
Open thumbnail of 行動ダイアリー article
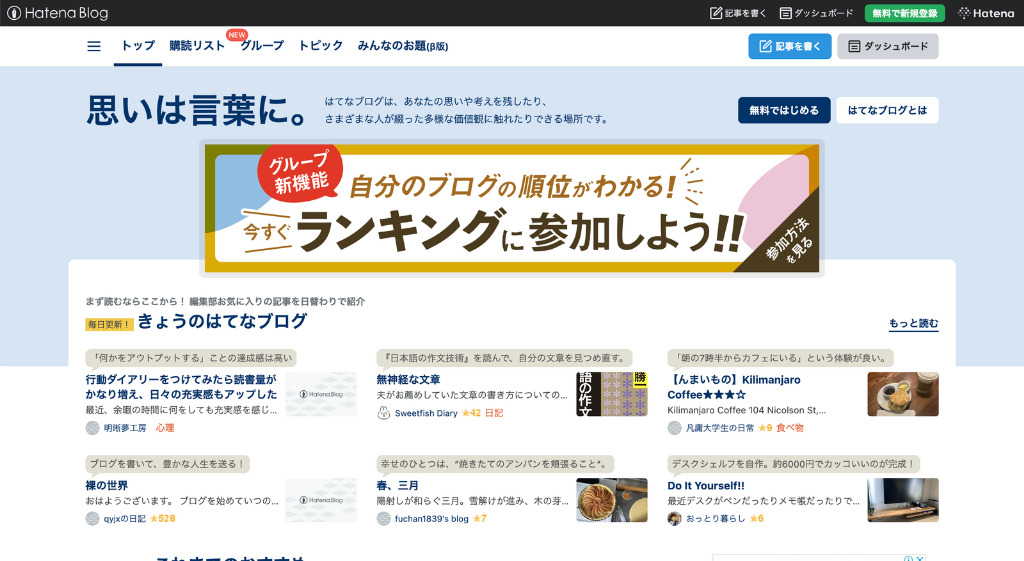321,394
